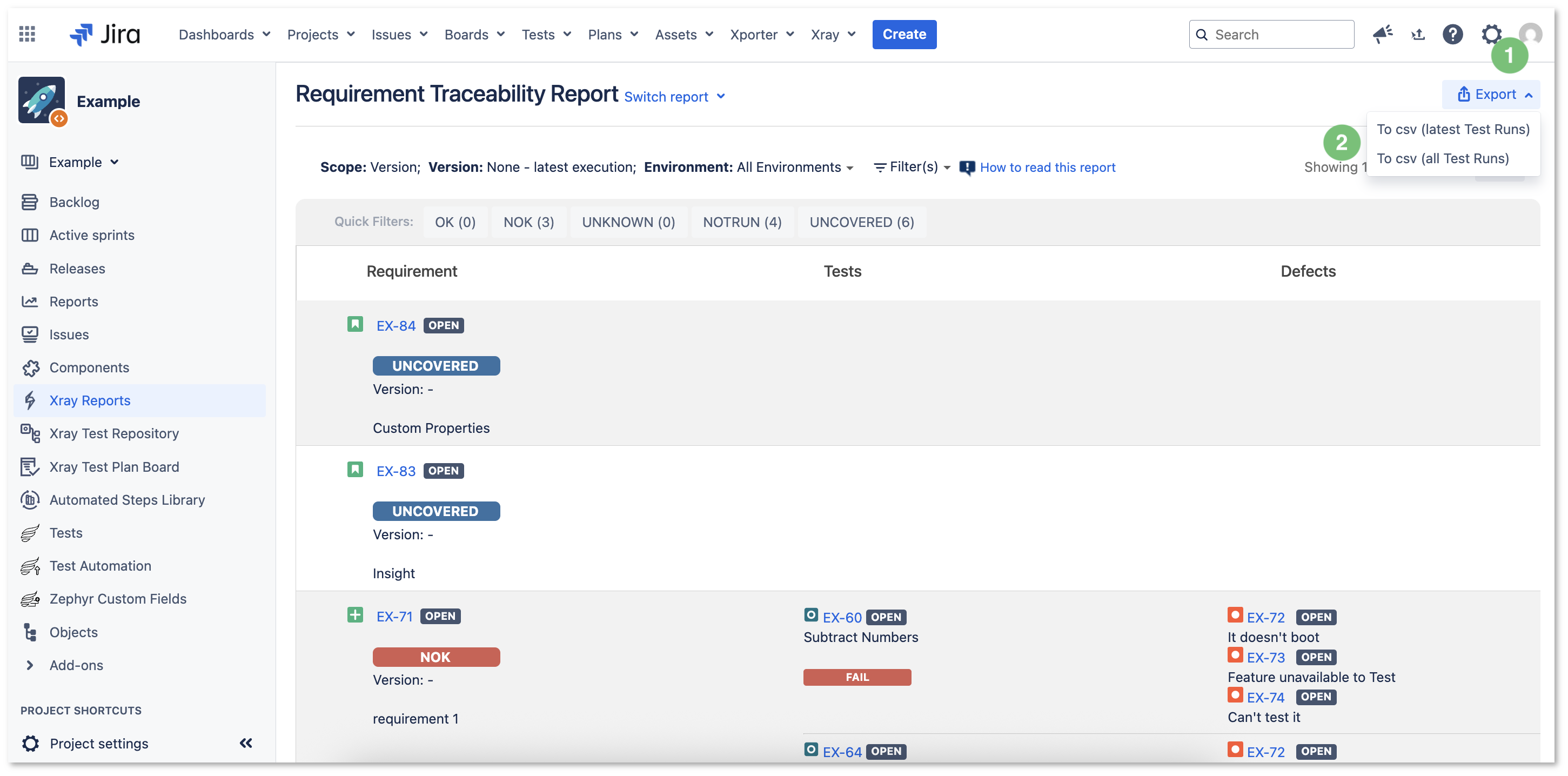The height and width of the screenshot is (776, 1568).
Task: Toggle the UNKNOWN (0) quick filter
Action: point(628,222)
